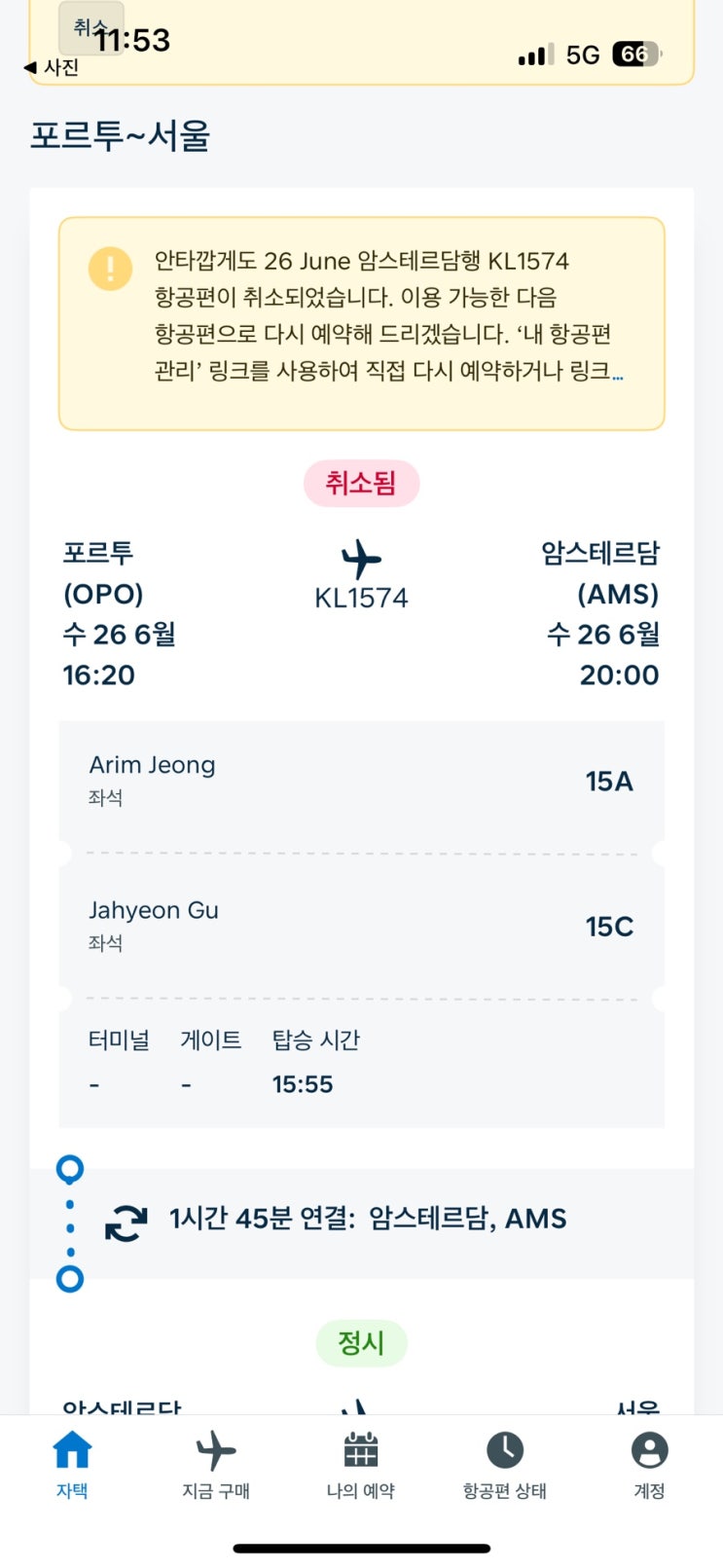
Task: Tap the airplane icon above KL1574
Action: (361, 559)
